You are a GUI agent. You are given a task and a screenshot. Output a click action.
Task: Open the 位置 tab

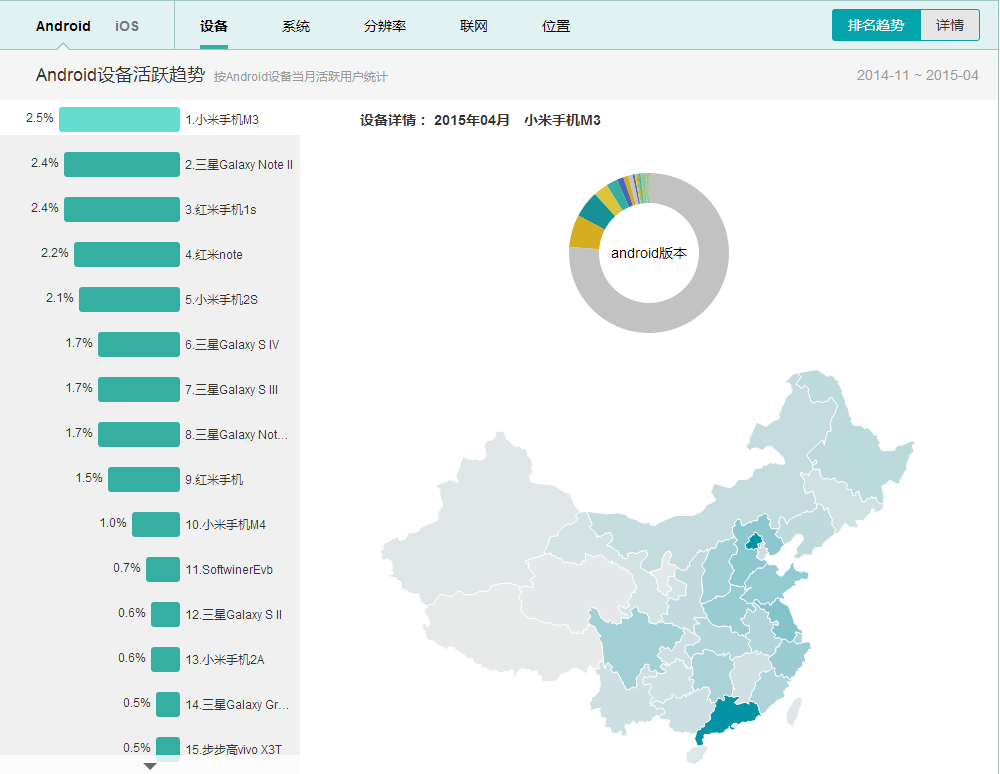556,26
